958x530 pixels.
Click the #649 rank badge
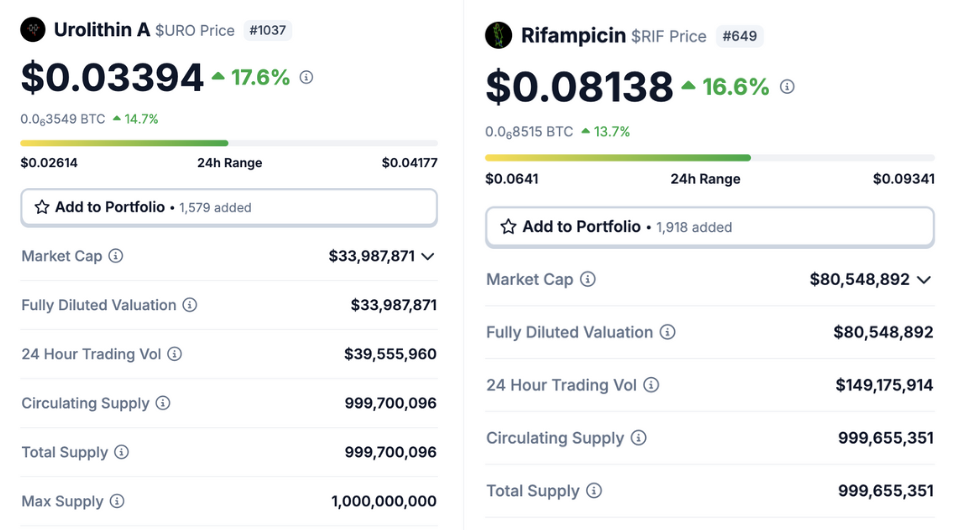coord(739,36)
